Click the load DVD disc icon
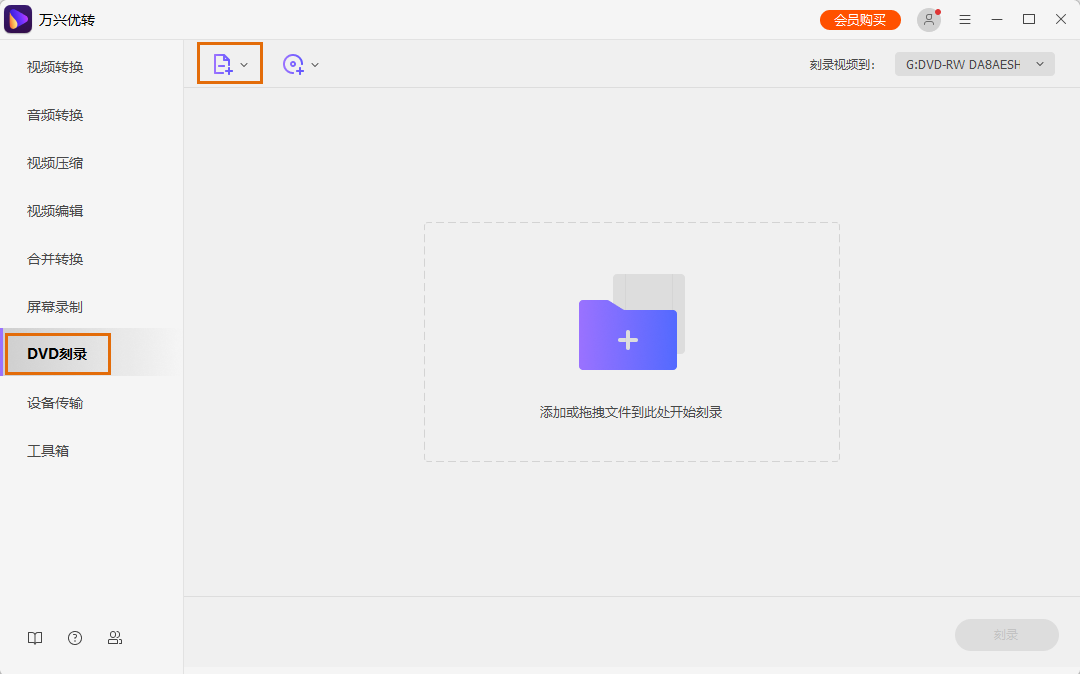Image resolution: width=1080 pixels, height=674 pixels. click(x=293, y=64)
